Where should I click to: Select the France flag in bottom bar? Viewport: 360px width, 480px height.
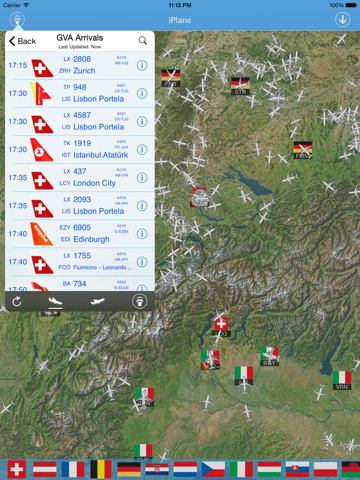point(73,469)
